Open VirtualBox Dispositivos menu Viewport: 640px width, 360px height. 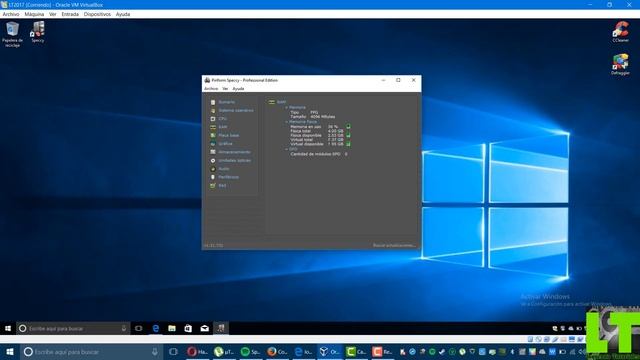coord(97,14)
